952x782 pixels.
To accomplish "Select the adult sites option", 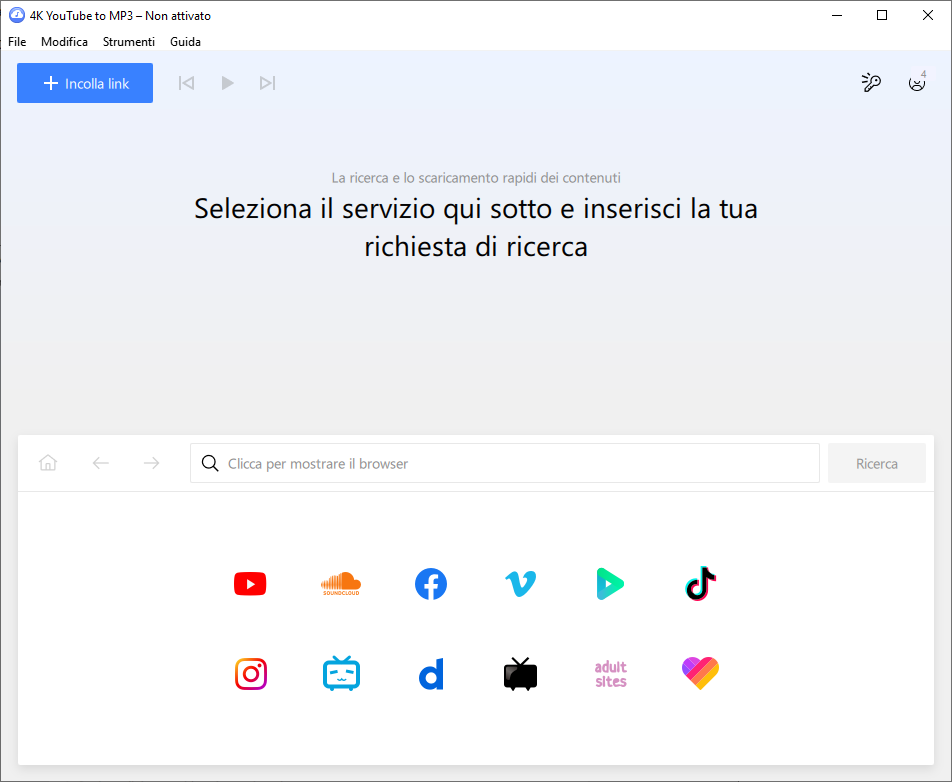I will (x=610, y=674).
